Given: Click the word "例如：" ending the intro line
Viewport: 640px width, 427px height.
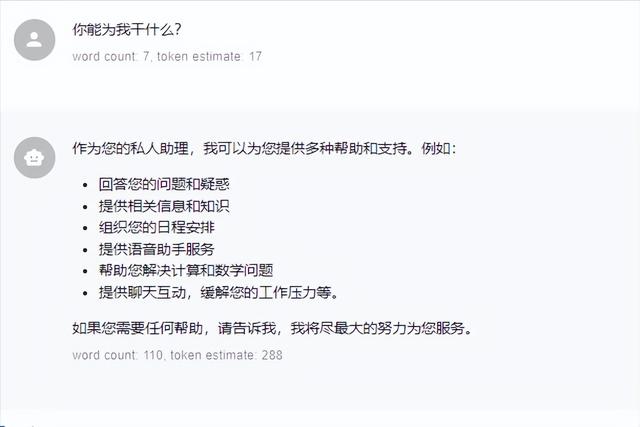Looking at the screenshot, I should [x=439, y=148].
